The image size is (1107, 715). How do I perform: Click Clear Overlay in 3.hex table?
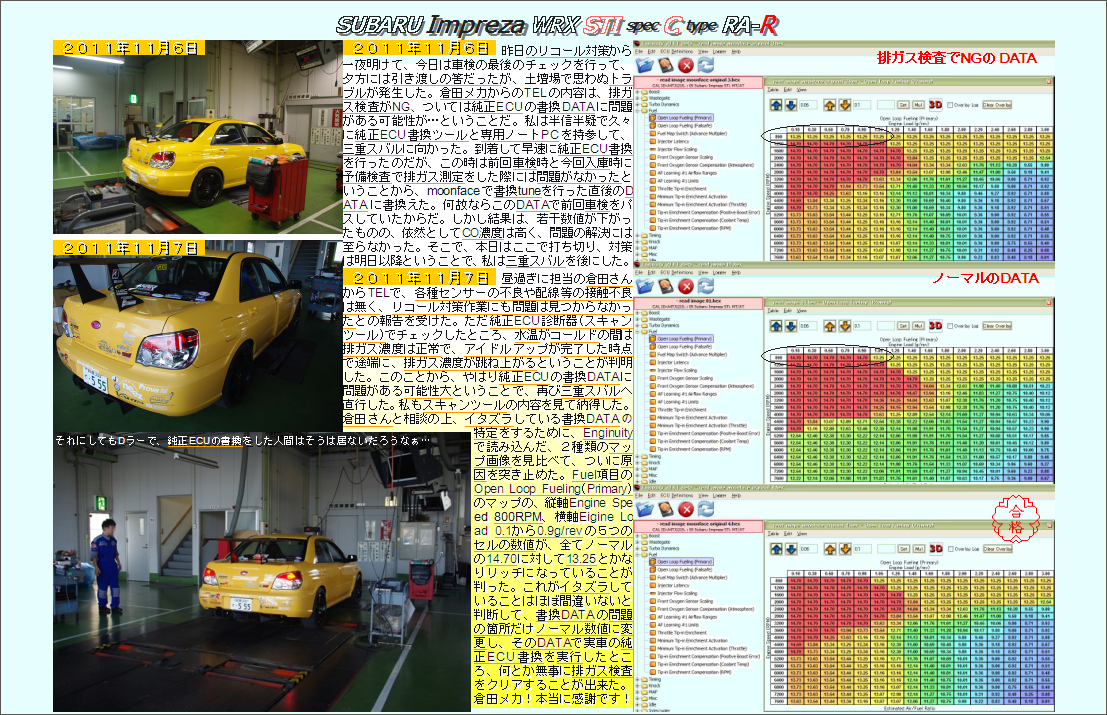997,105
